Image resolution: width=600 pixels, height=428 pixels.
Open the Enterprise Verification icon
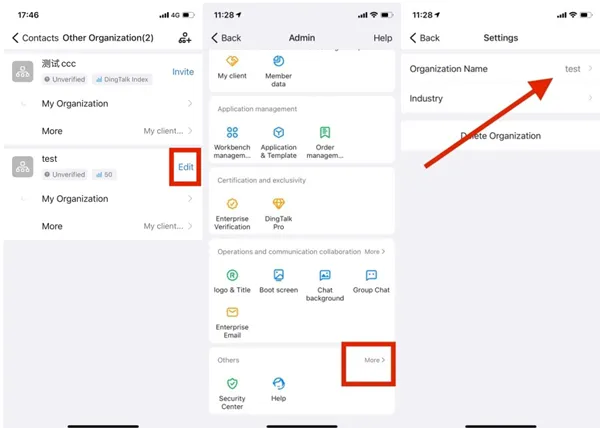pos(232,204)
